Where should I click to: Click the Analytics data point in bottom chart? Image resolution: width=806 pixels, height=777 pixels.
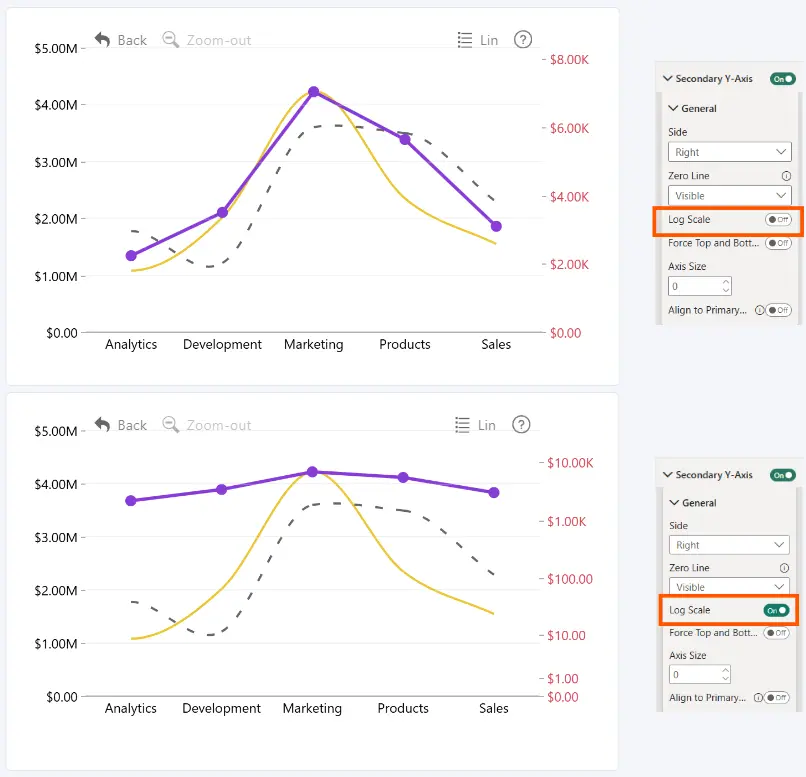(131, 501)
